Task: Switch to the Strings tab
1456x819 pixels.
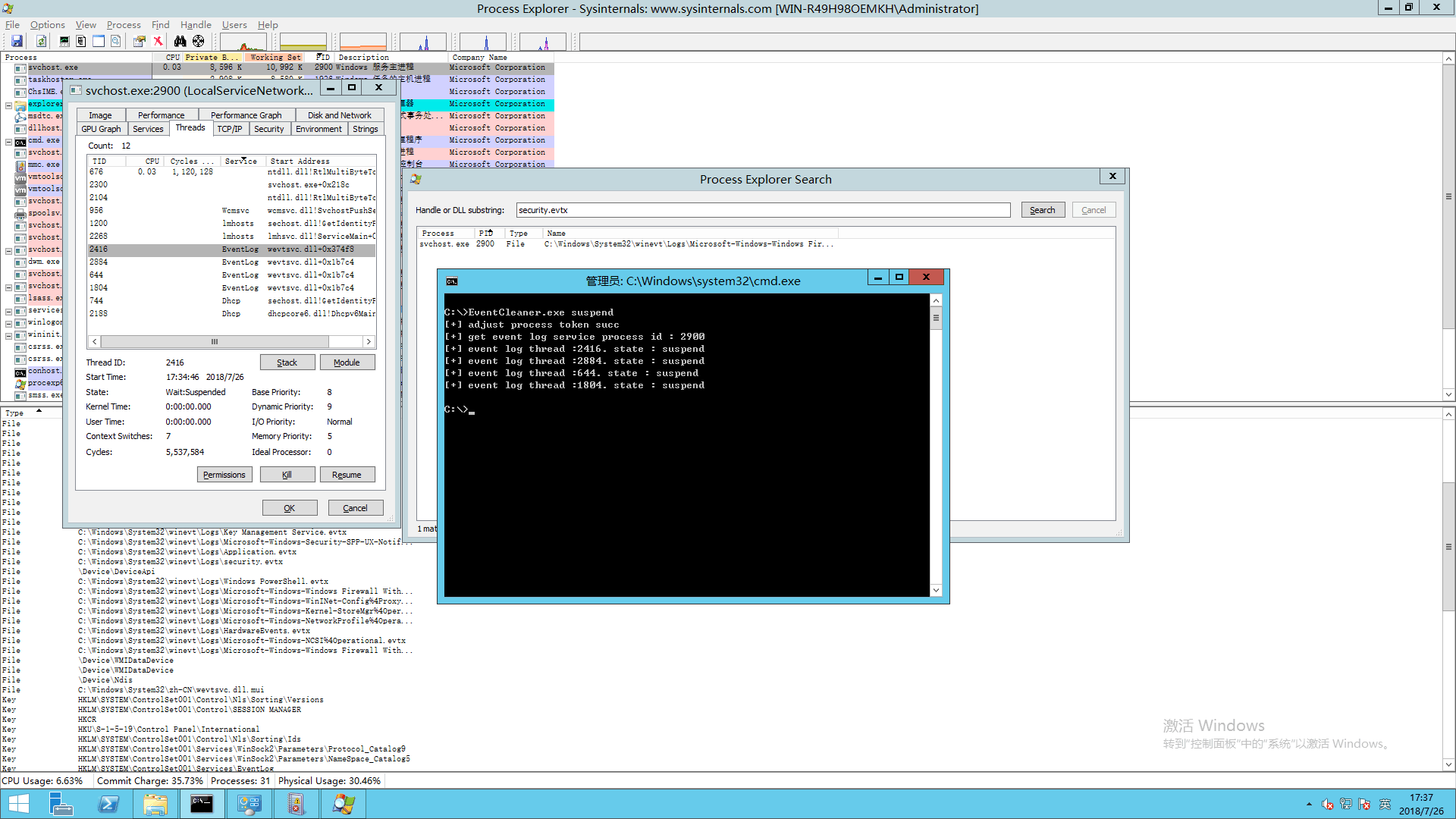Action: pos(365,129)
